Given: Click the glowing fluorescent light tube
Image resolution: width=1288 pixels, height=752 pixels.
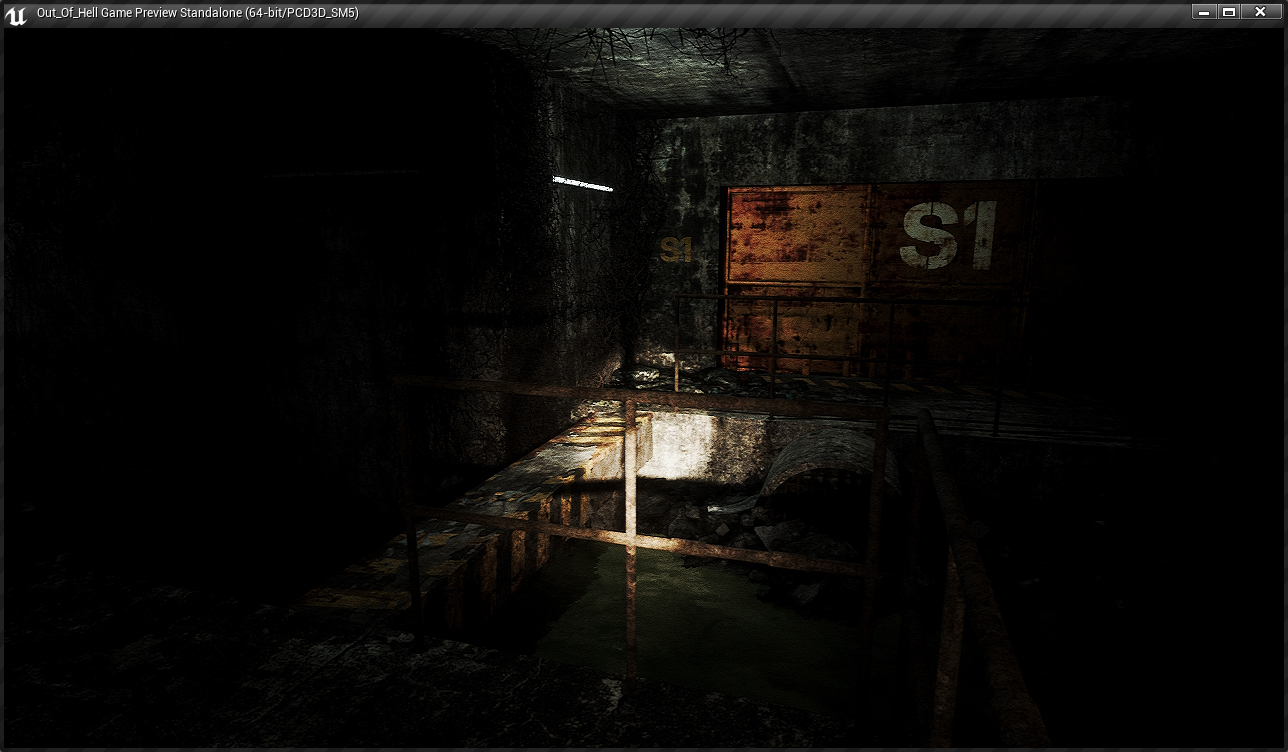Looking at the screenshot, I should [x=582, y=183].
